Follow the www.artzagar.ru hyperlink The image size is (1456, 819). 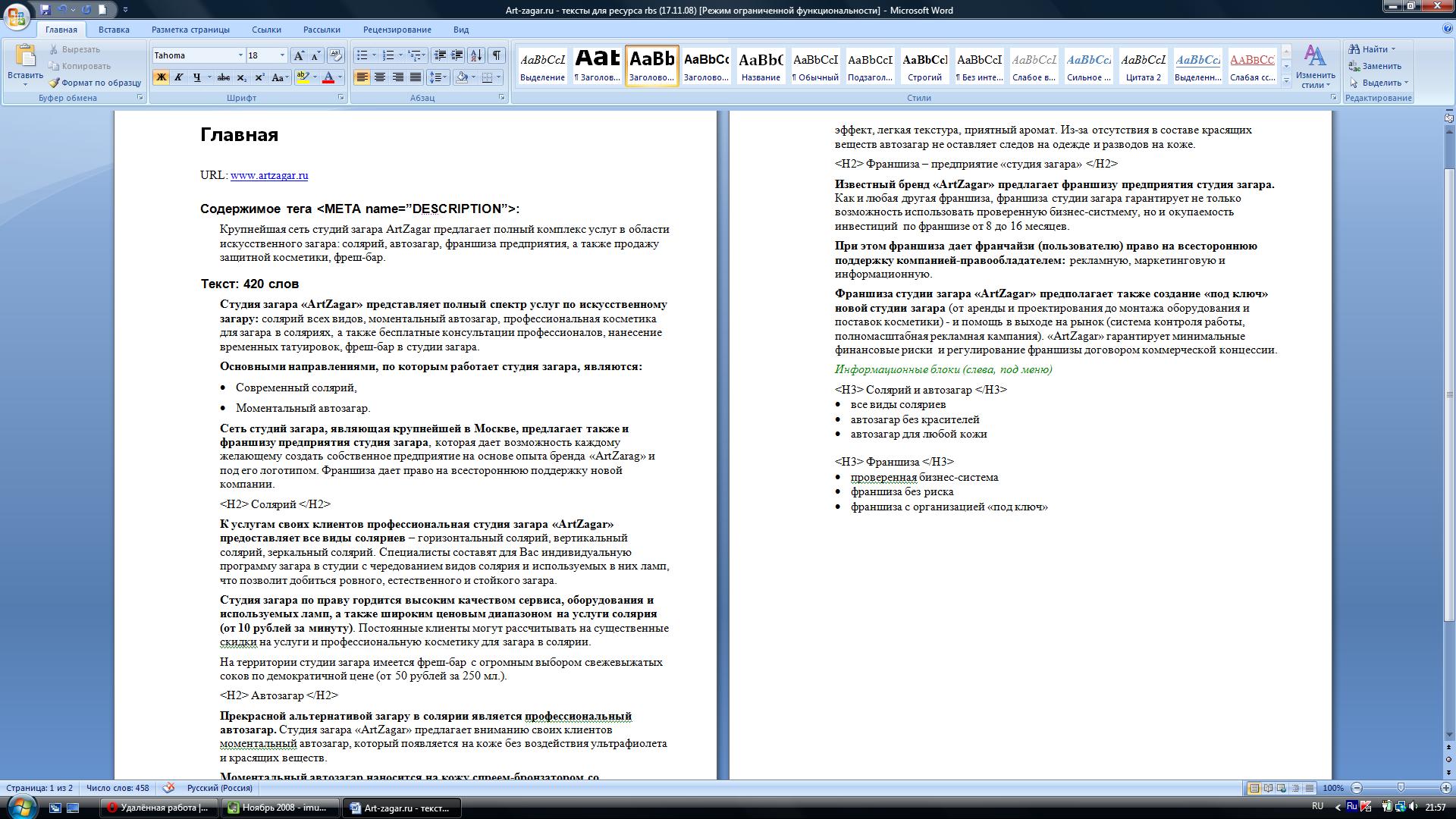click(268, 175)
